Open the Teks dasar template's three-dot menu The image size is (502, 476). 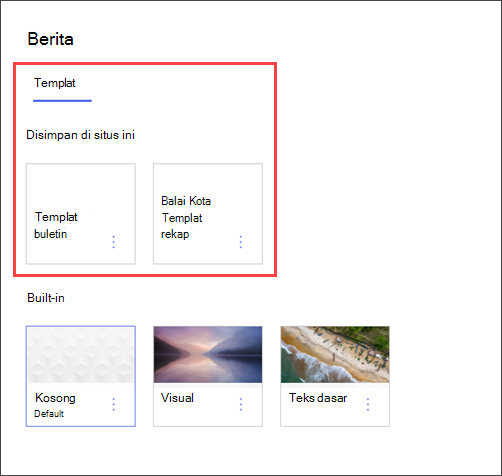tap(368, 404)
